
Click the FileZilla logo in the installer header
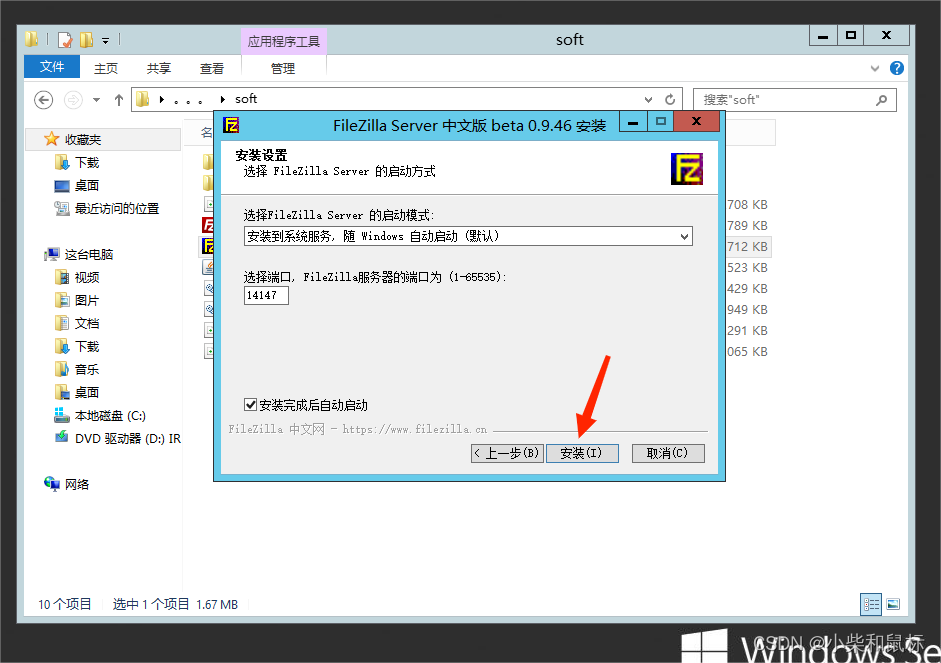click(x=687, y=169)
